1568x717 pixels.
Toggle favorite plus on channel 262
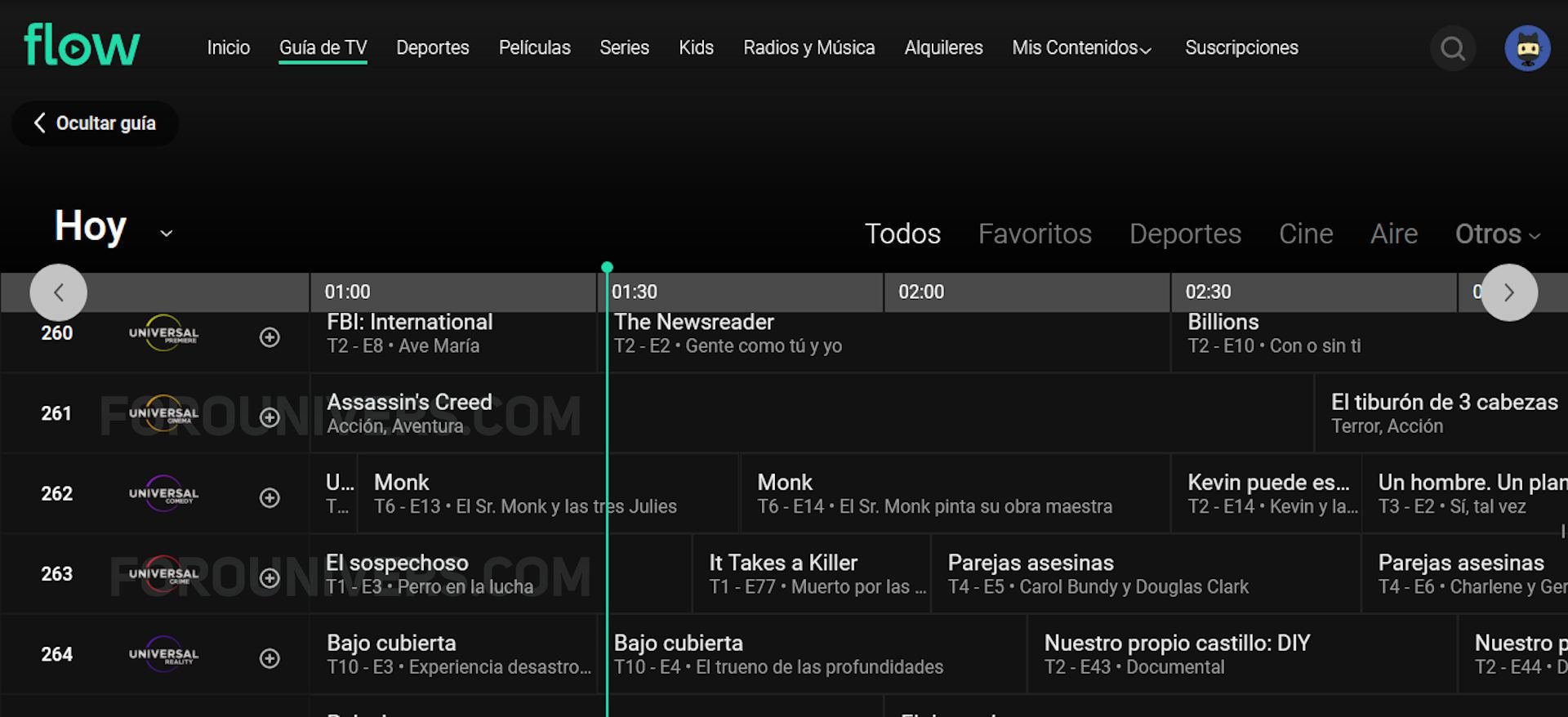tap(269, 498)
